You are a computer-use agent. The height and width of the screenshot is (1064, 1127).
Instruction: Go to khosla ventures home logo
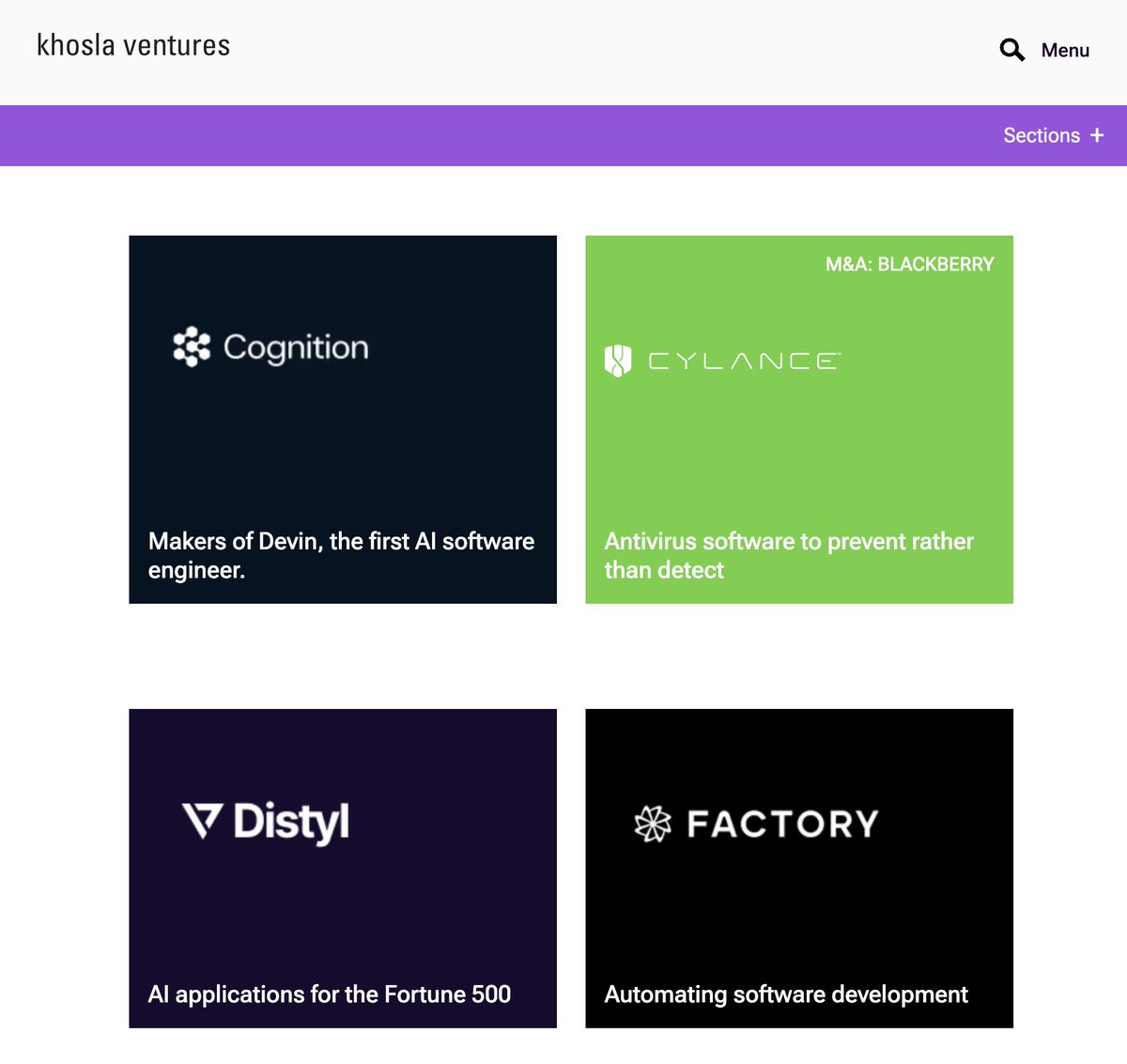[133, 46]
